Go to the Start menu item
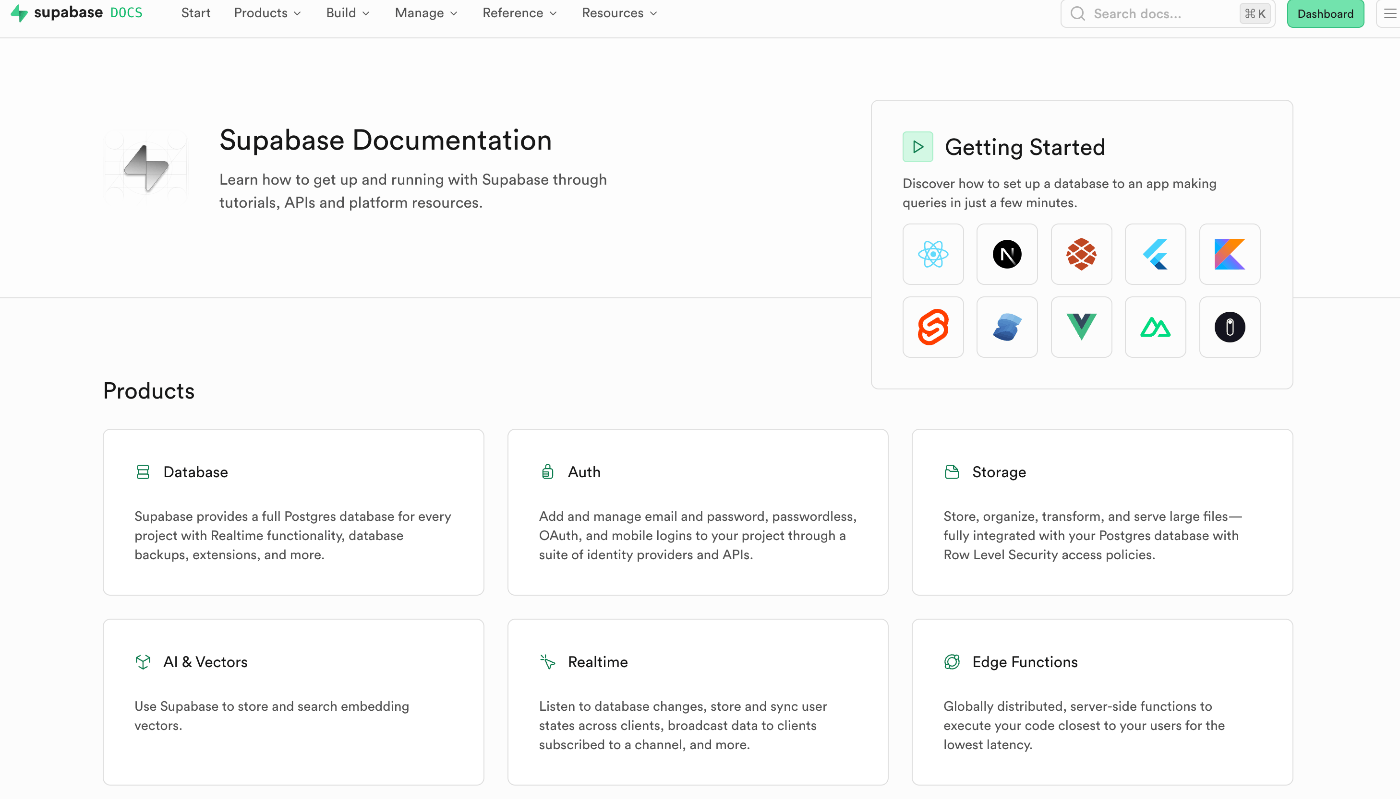 pos(196,13)
